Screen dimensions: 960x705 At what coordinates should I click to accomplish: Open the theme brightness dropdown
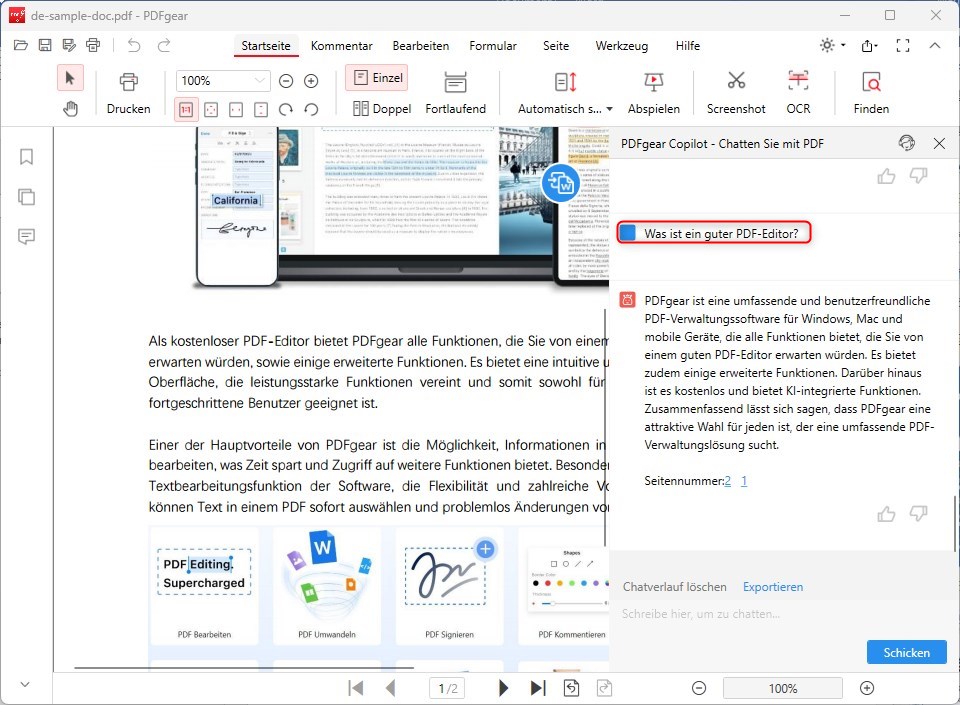pyautogui.click(x=832, y=45)
